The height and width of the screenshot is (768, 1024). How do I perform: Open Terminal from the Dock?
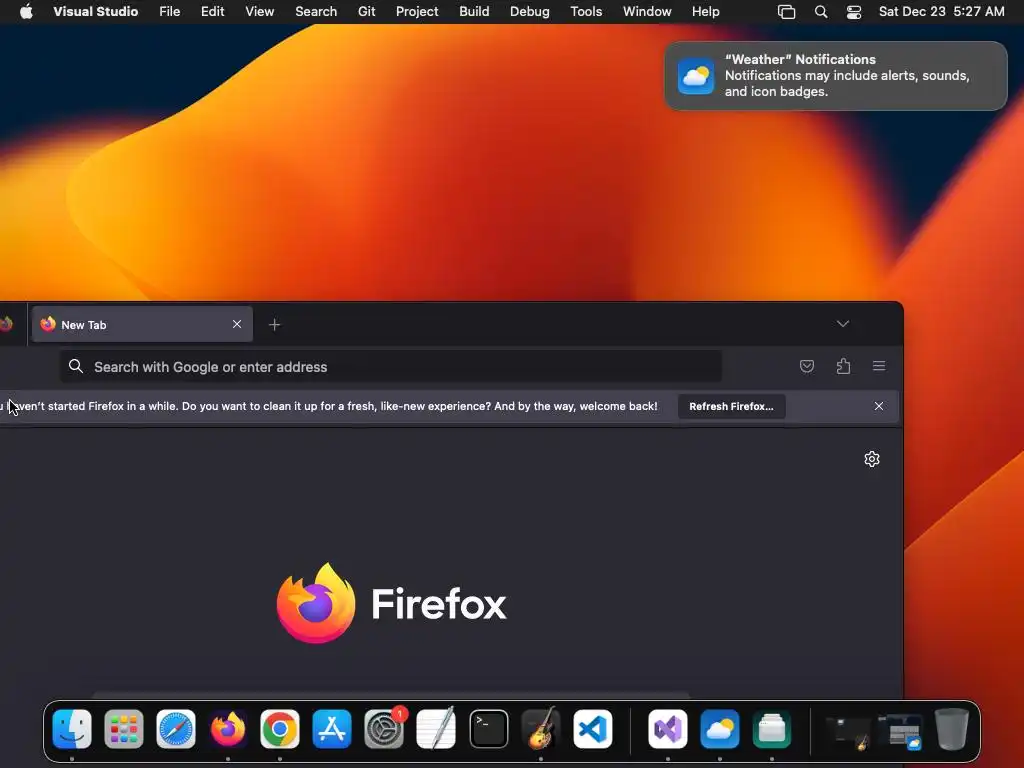coord(488,729)
